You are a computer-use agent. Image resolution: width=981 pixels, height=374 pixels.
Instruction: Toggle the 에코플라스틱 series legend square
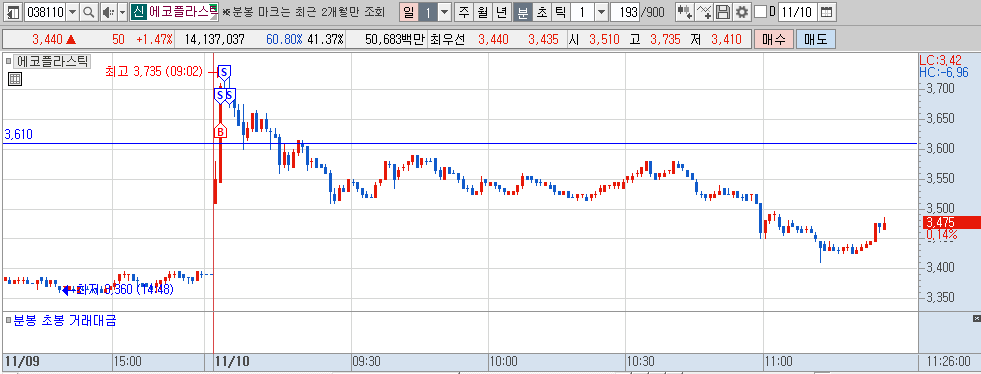[8, 61]
